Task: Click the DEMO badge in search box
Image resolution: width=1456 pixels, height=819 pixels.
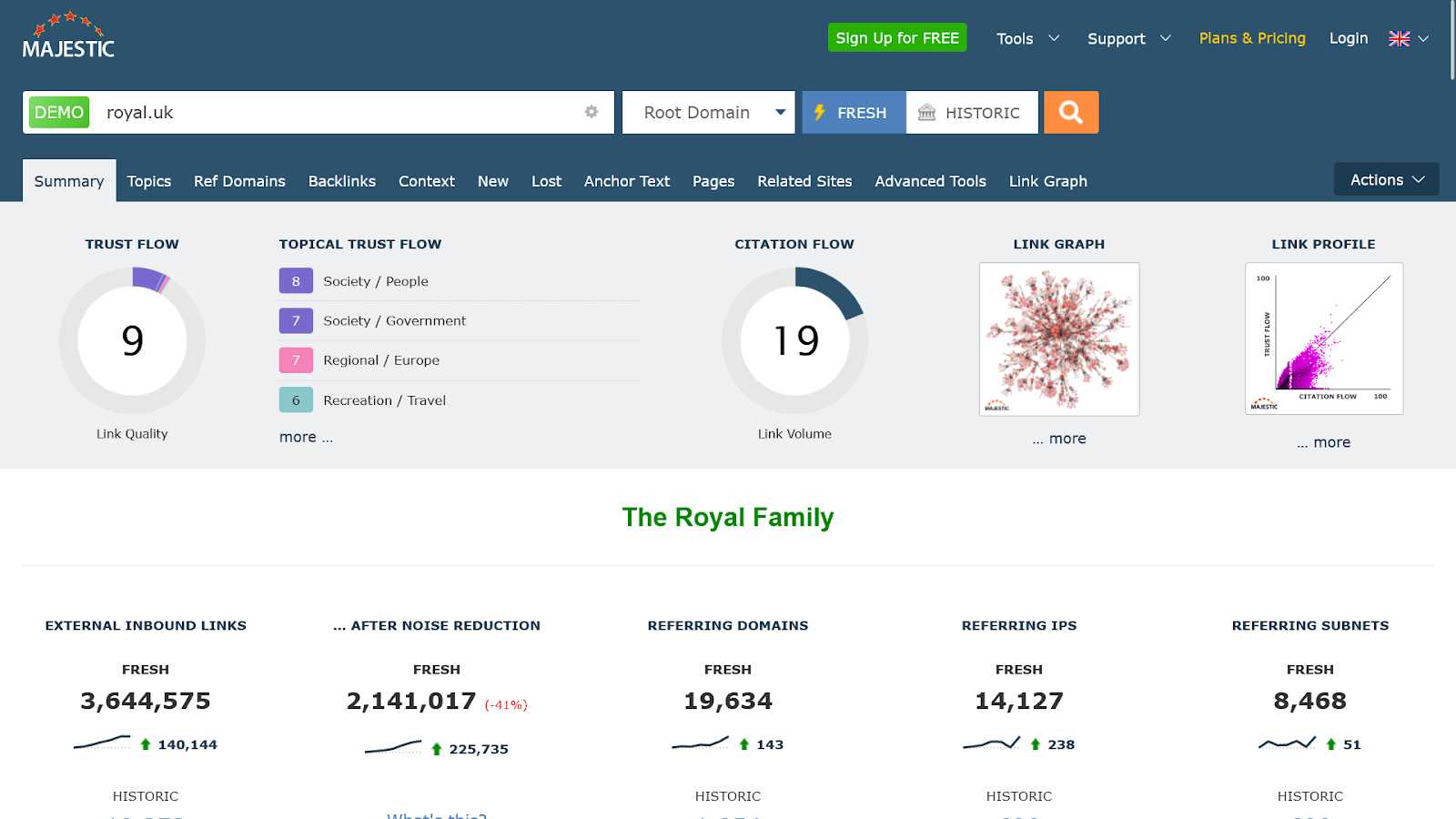Action: point(59,112)
